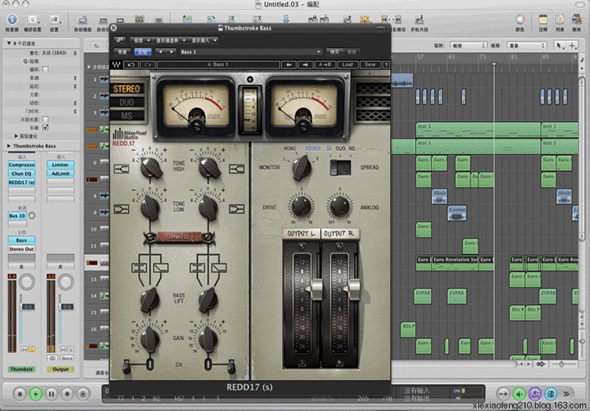Go to next preset with right arrow
Viewport: 590px width, 411px height.
coord(306,65)
